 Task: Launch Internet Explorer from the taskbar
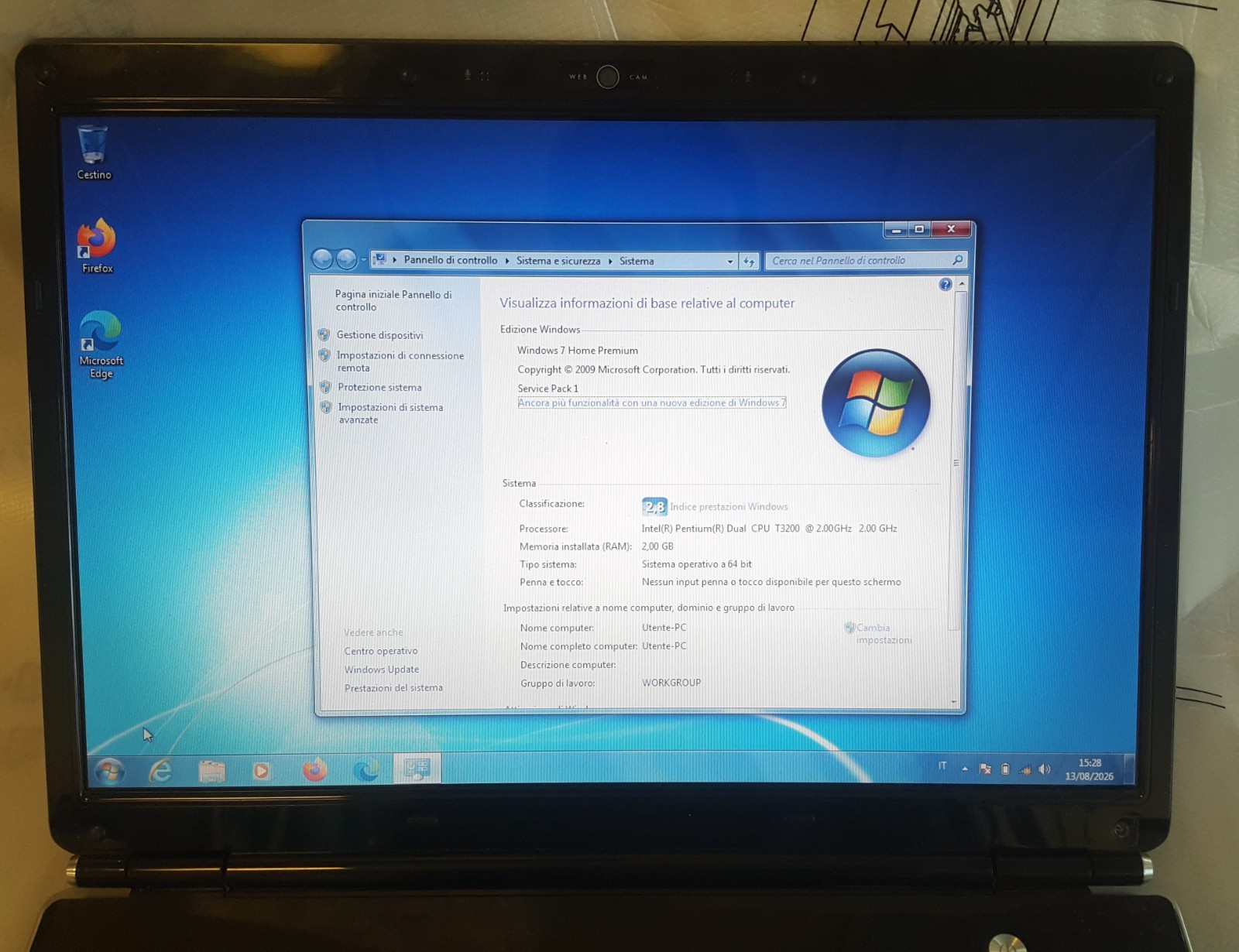pos(160,770)
